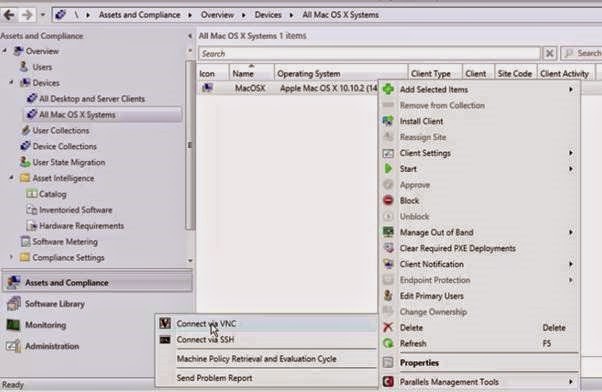This screenshot has height=392, width=602.
Task: Click the MacOSX device row icon
Action: click(208, 88)
